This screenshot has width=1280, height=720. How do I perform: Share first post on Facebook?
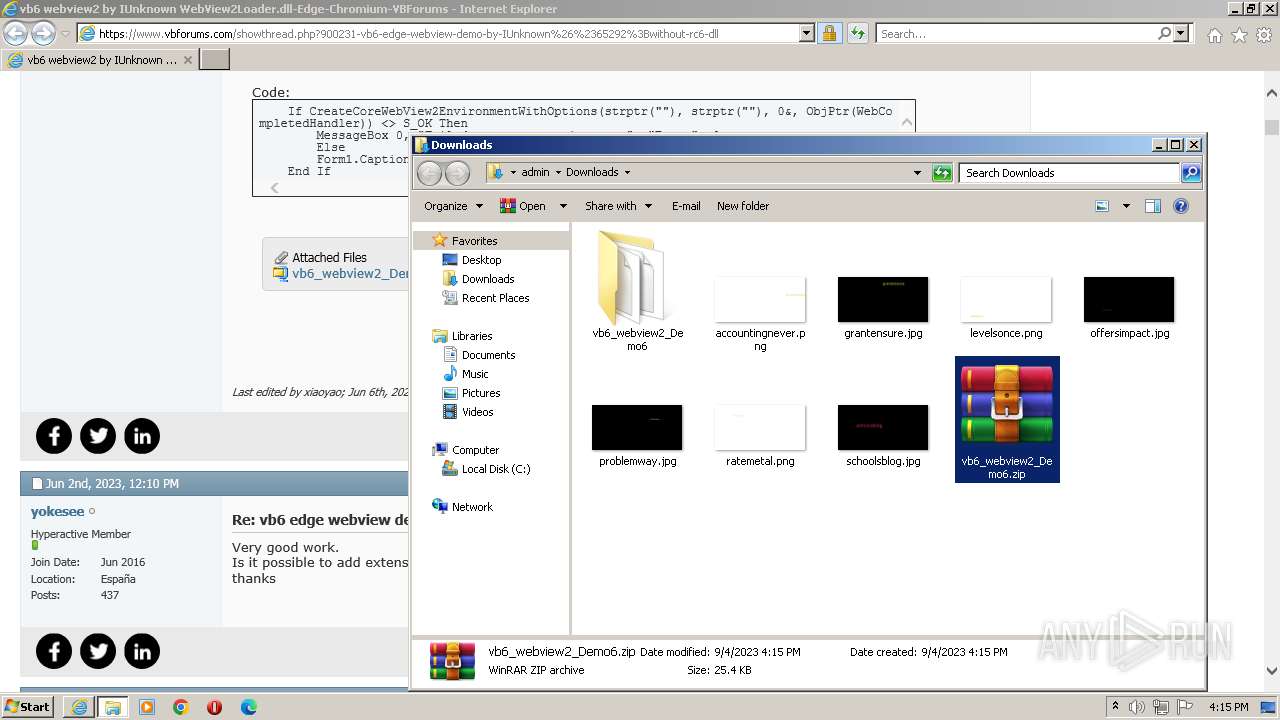(x=54, y=436)
